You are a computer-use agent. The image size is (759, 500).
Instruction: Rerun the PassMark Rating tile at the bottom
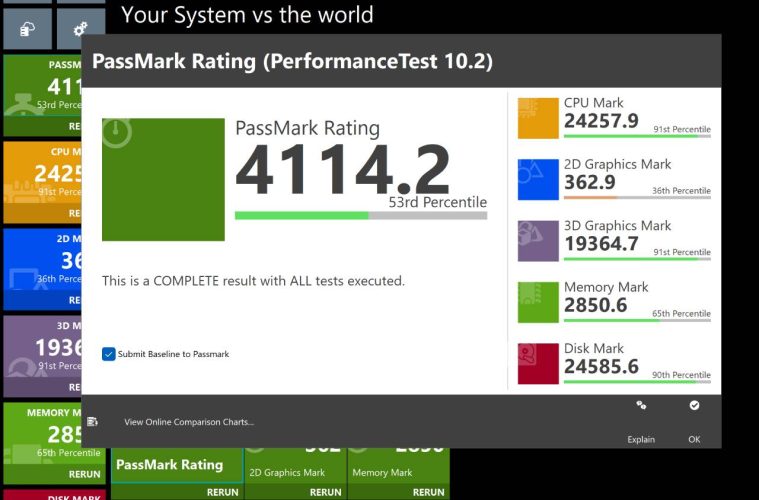point(223,492)
